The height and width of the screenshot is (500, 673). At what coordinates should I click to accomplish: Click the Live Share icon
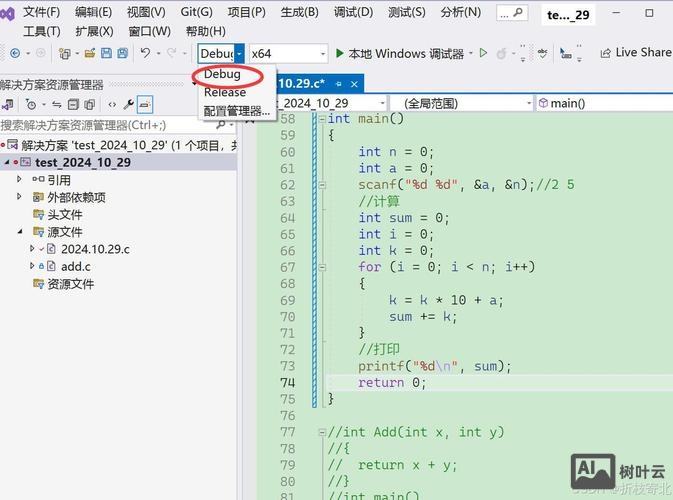(605, 53)
